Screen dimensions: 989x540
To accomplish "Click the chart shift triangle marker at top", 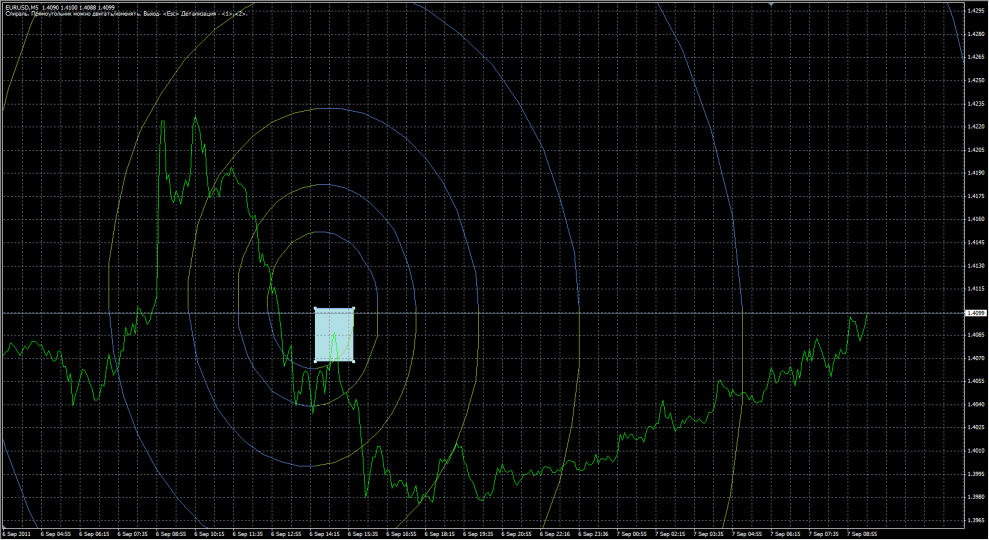I will point(772,4).
